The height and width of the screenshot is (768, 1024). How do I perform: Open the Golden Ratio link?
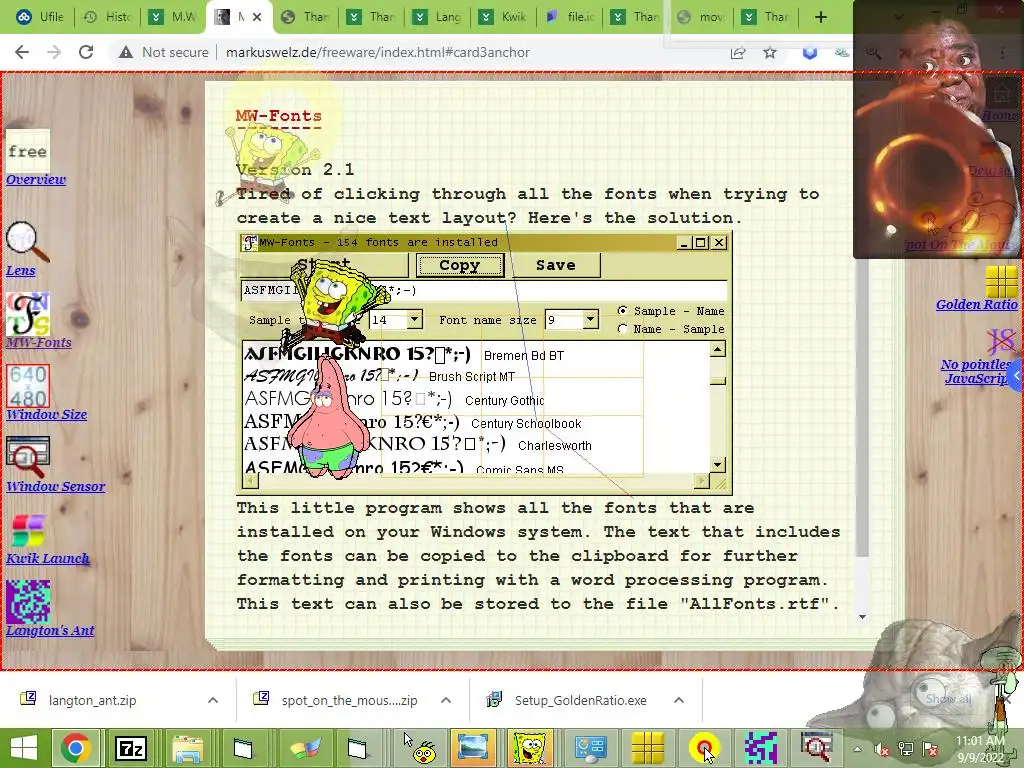(x=976, y=304)
